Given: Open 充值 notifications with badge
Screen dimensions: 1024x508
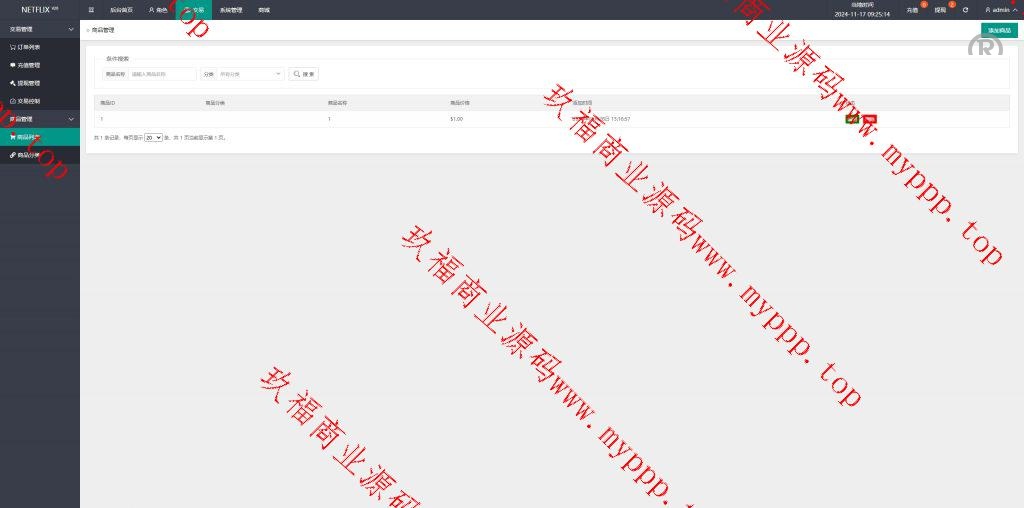Looking at the screenshot, I should [912, 10].
